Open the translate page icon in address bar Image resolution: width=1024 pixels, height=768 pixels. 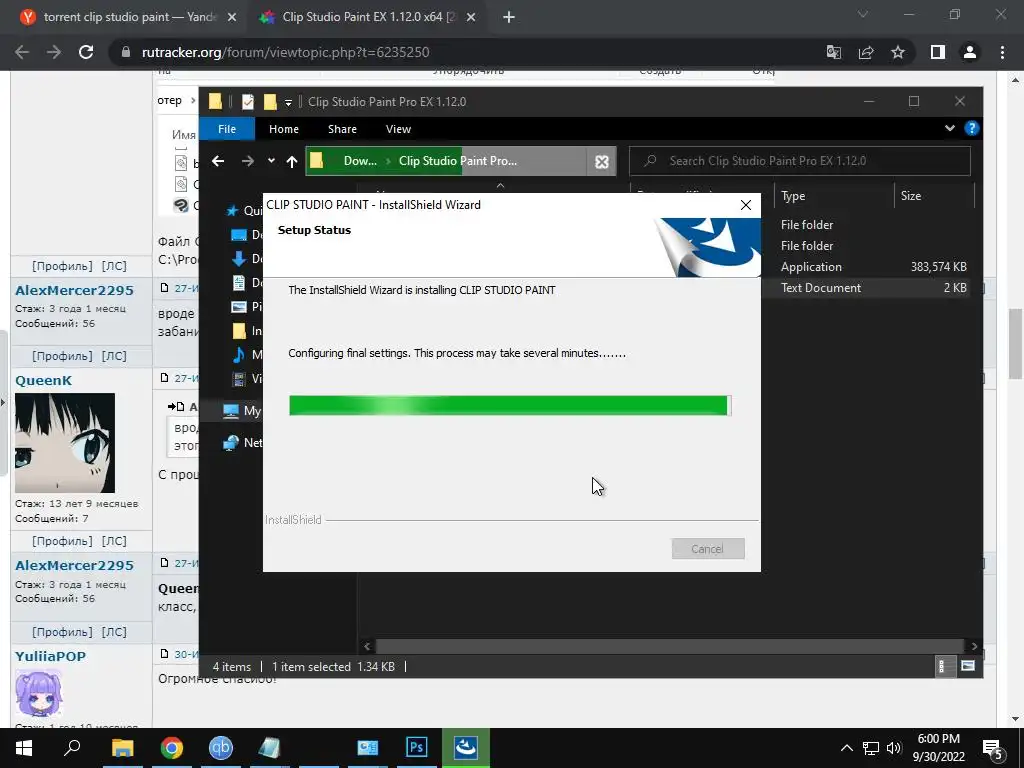tap(834, 52)
